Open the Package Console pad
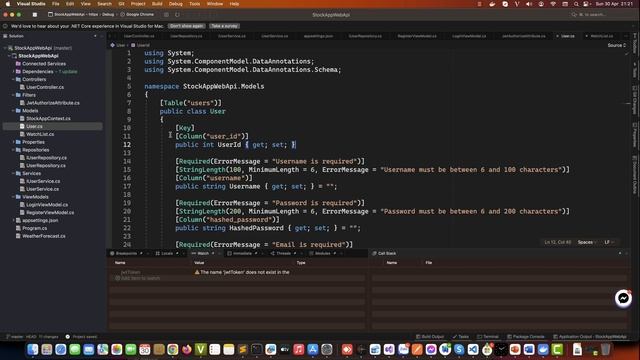The image size is (640, 360). coord(526,337)
